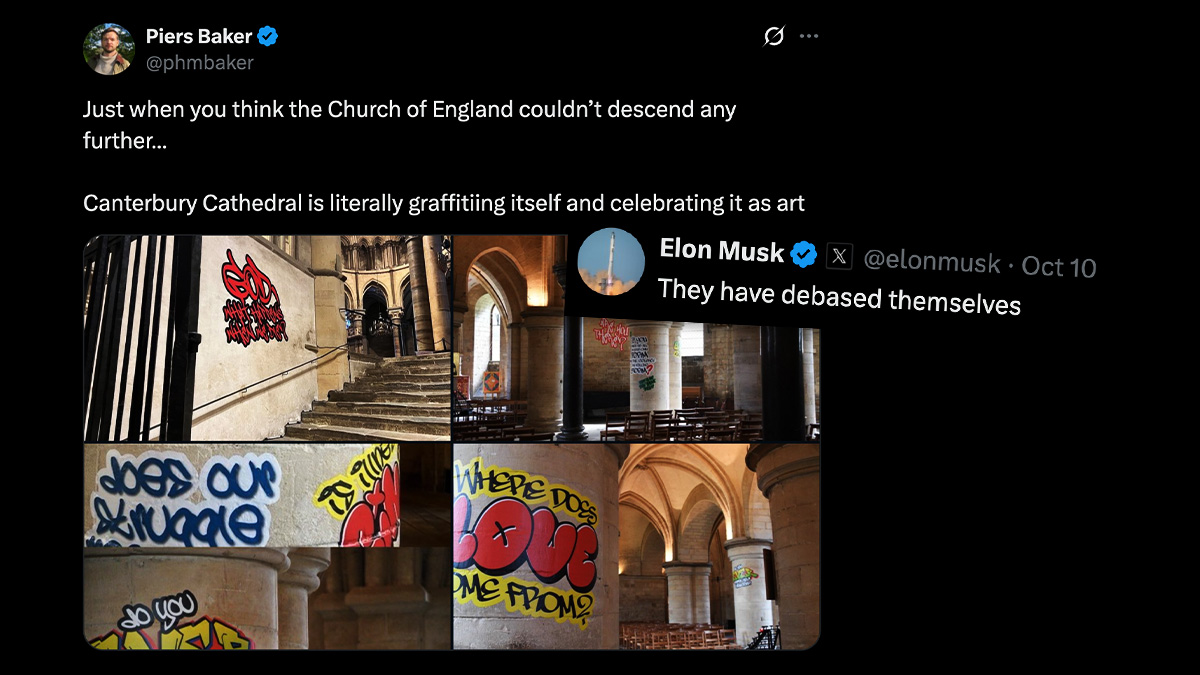
Task: Click the 'Canterbury Cathedral is literally graffitiing' text
Action: [443, 203]
